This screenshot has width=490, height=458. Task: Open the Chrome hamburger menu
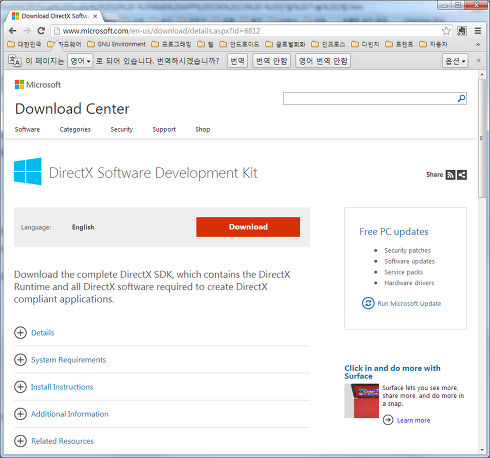pyautogui.click(x=478, y=31)
